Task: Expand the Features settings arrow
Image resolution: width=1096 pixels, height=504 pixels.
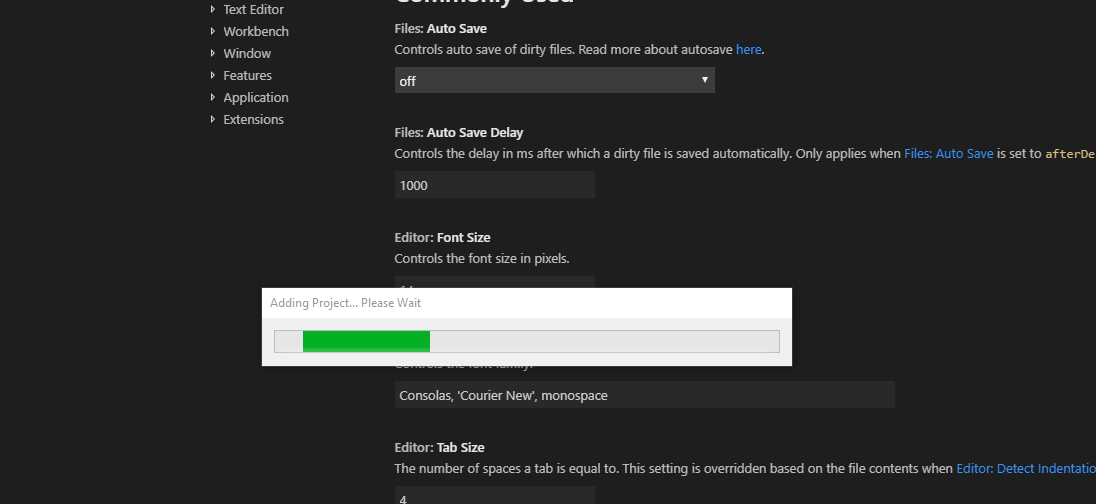Action: pos(213,75)
